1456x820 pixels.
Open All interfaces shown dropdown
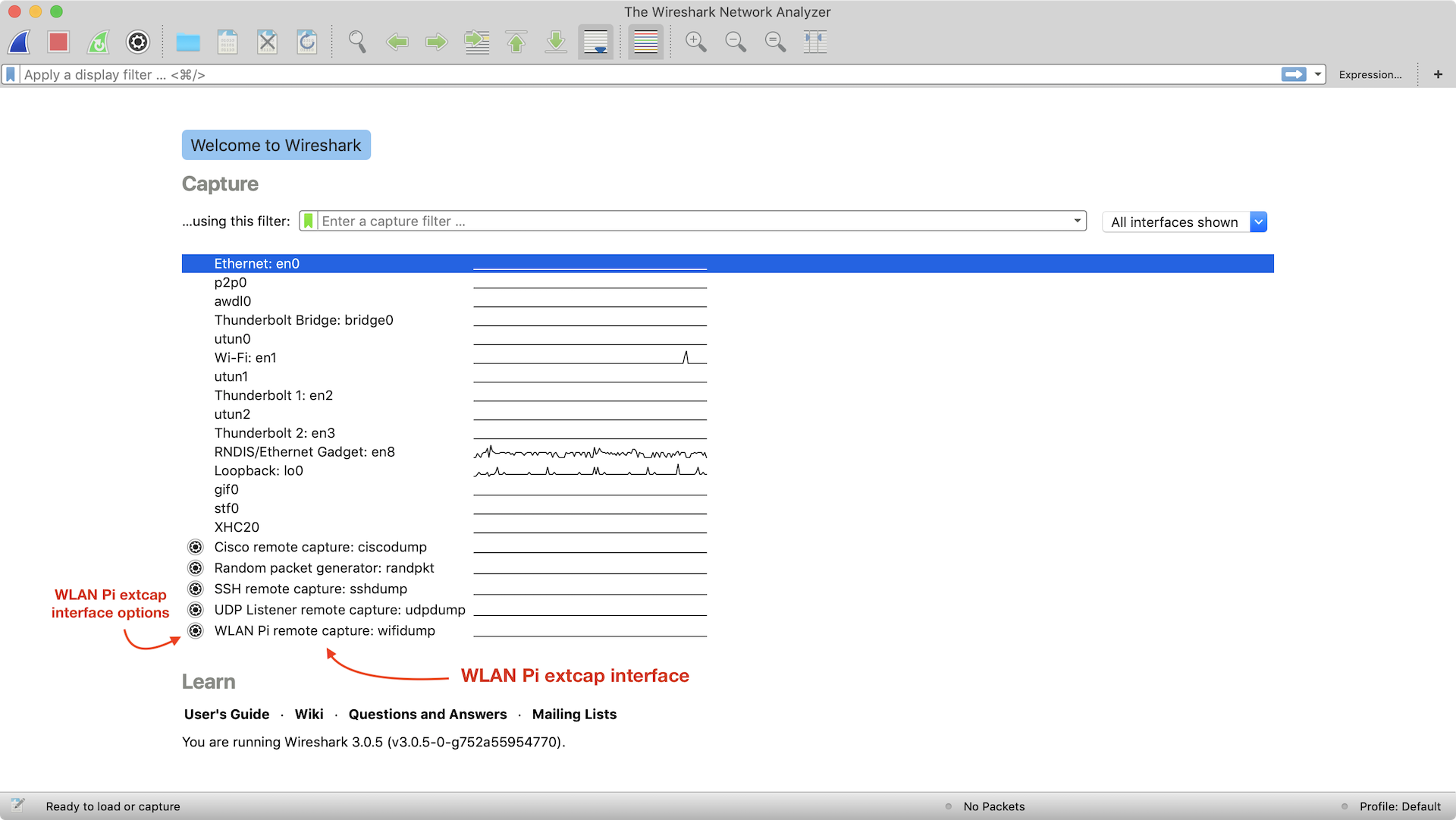pos(1184,221)
